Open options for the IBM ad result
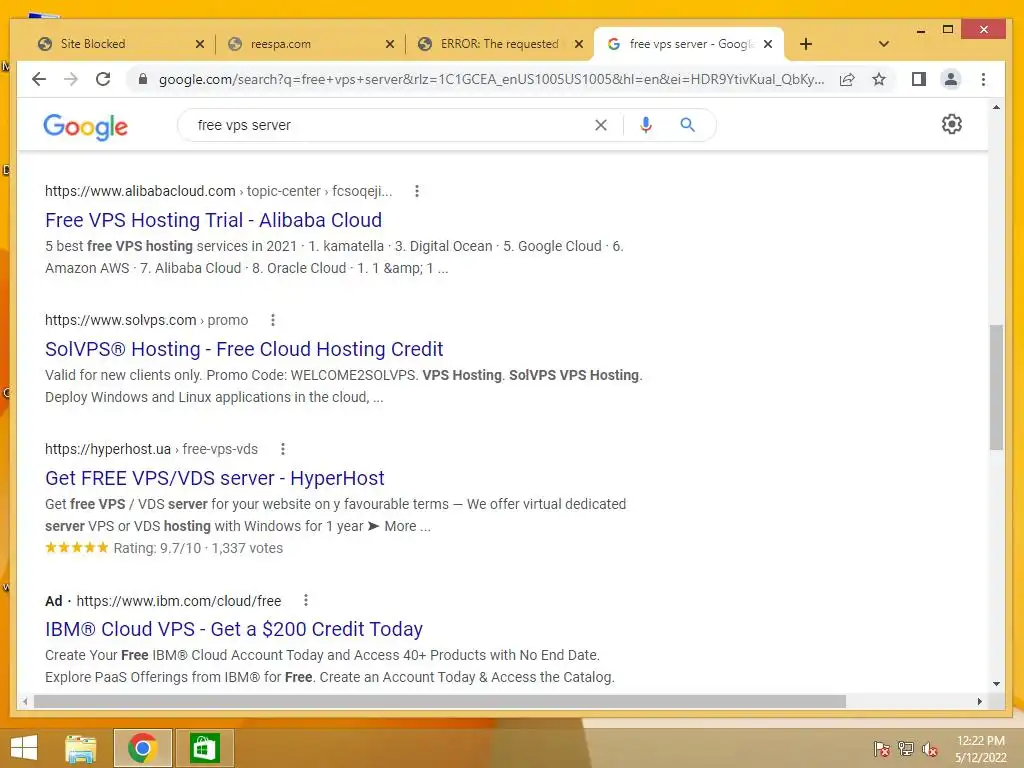 coord(306,601)
